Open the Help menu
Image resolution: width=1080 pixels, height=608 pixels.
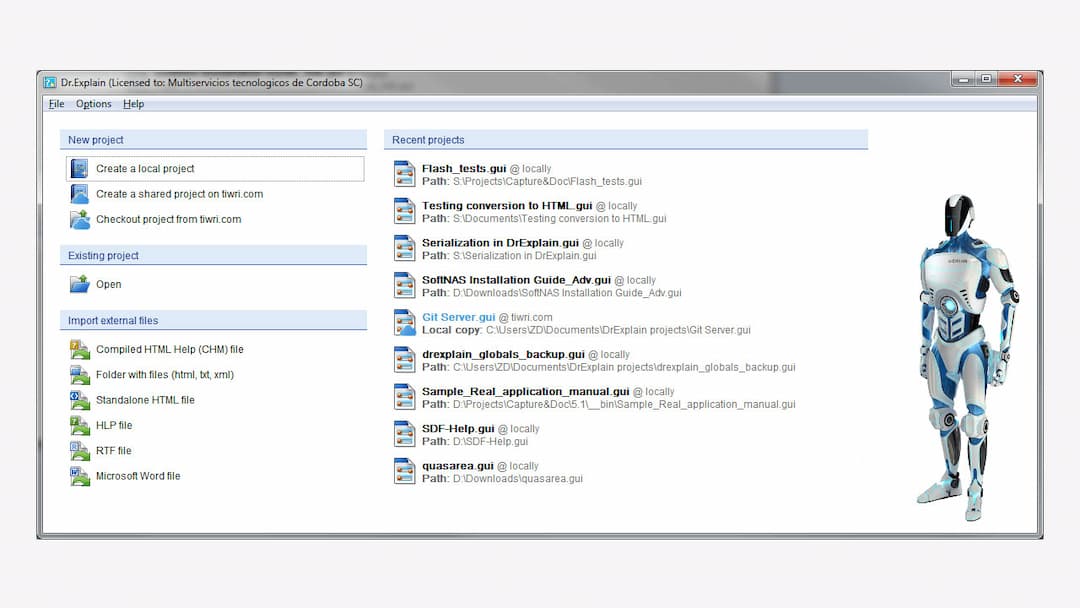click(x=133, y=104)
